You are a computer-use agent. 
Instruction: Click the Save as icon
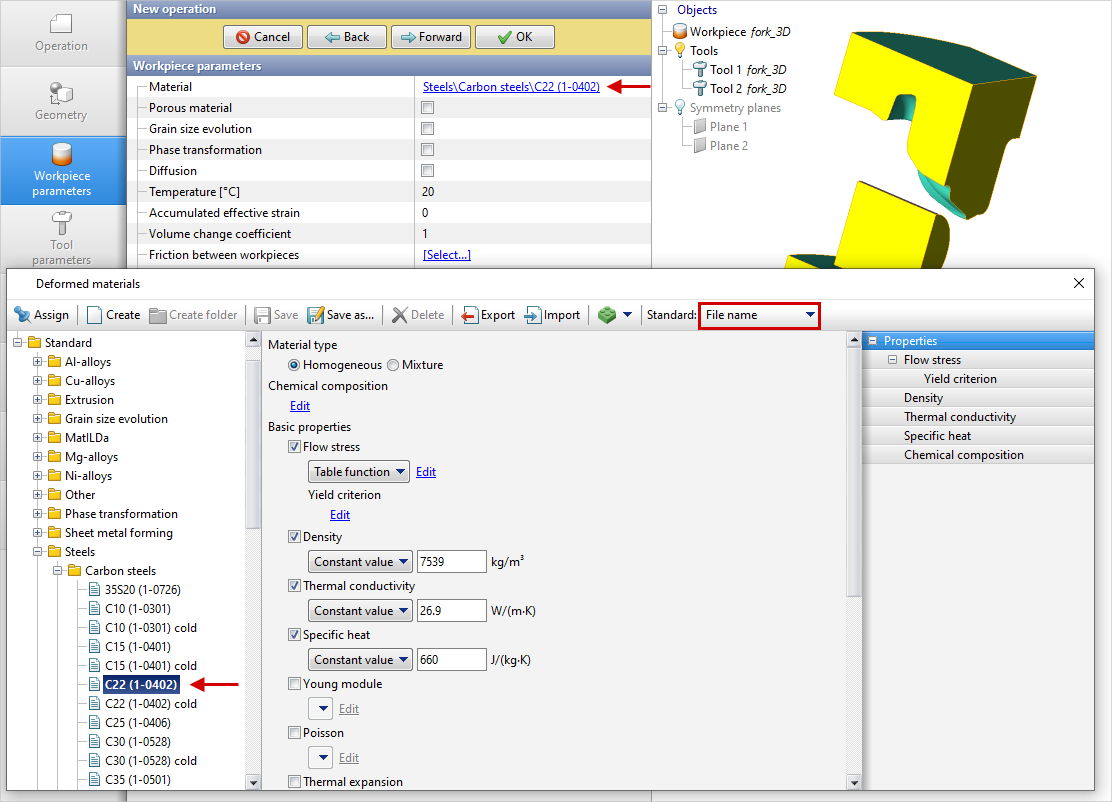pyautogui.click(x=316, y=315)
